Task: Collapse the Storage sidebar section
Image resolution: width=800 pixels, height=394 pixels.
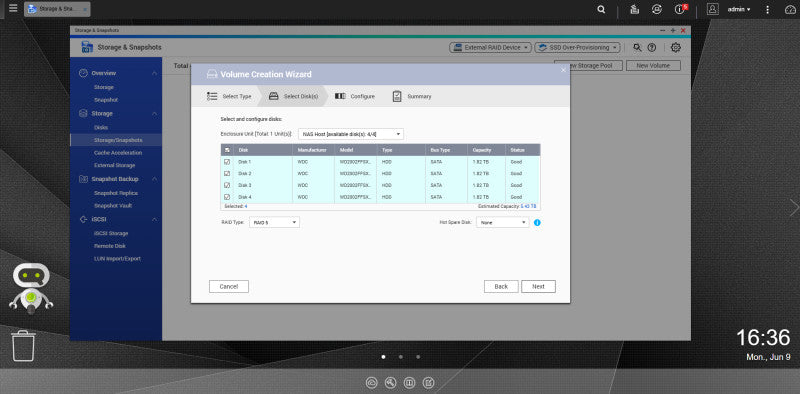Action: tap(154, 113)
